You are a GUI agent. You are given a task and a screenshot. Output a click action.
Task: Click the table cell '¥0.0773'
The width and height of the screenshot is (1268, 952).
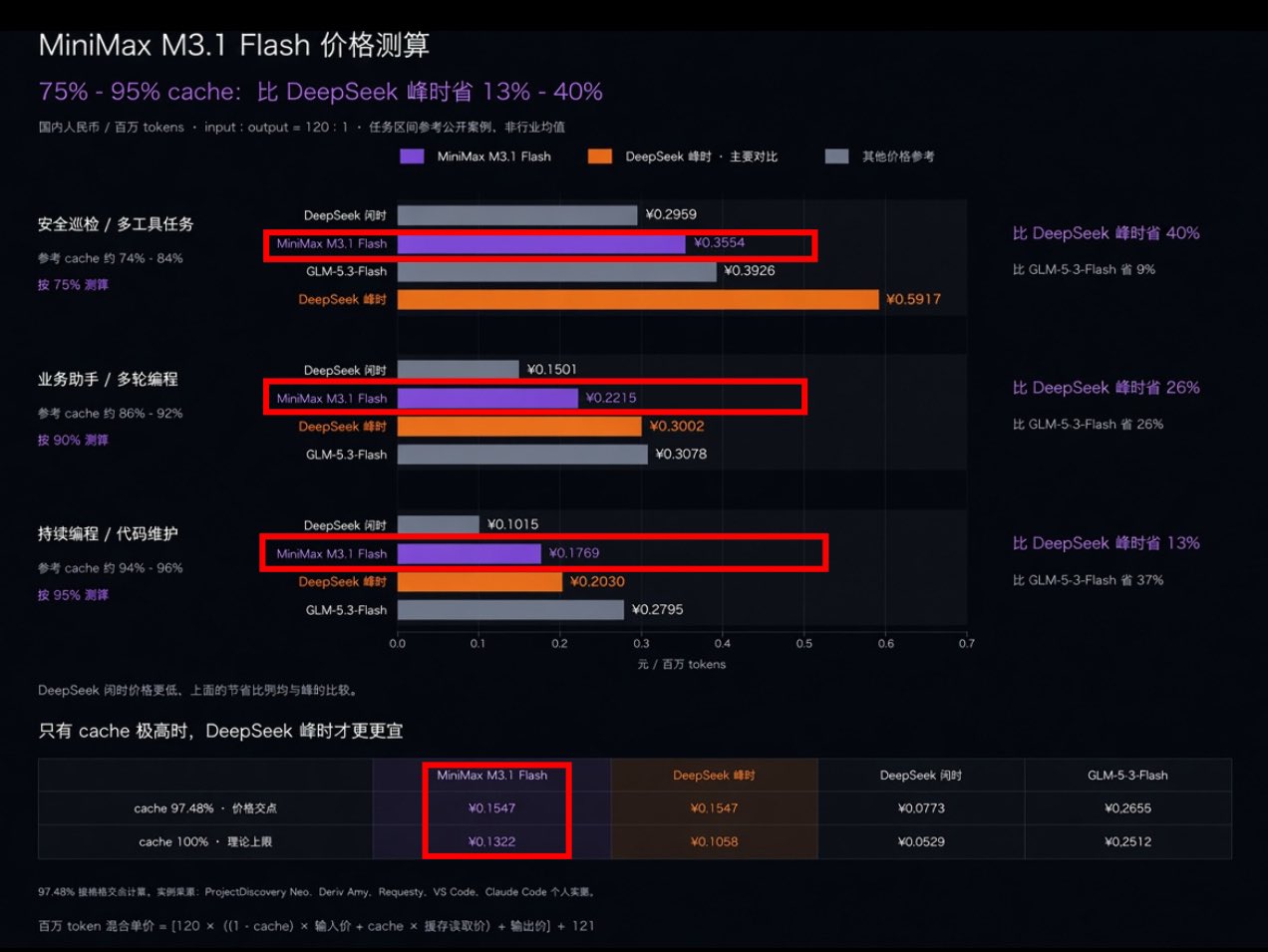tap(921, 808)
